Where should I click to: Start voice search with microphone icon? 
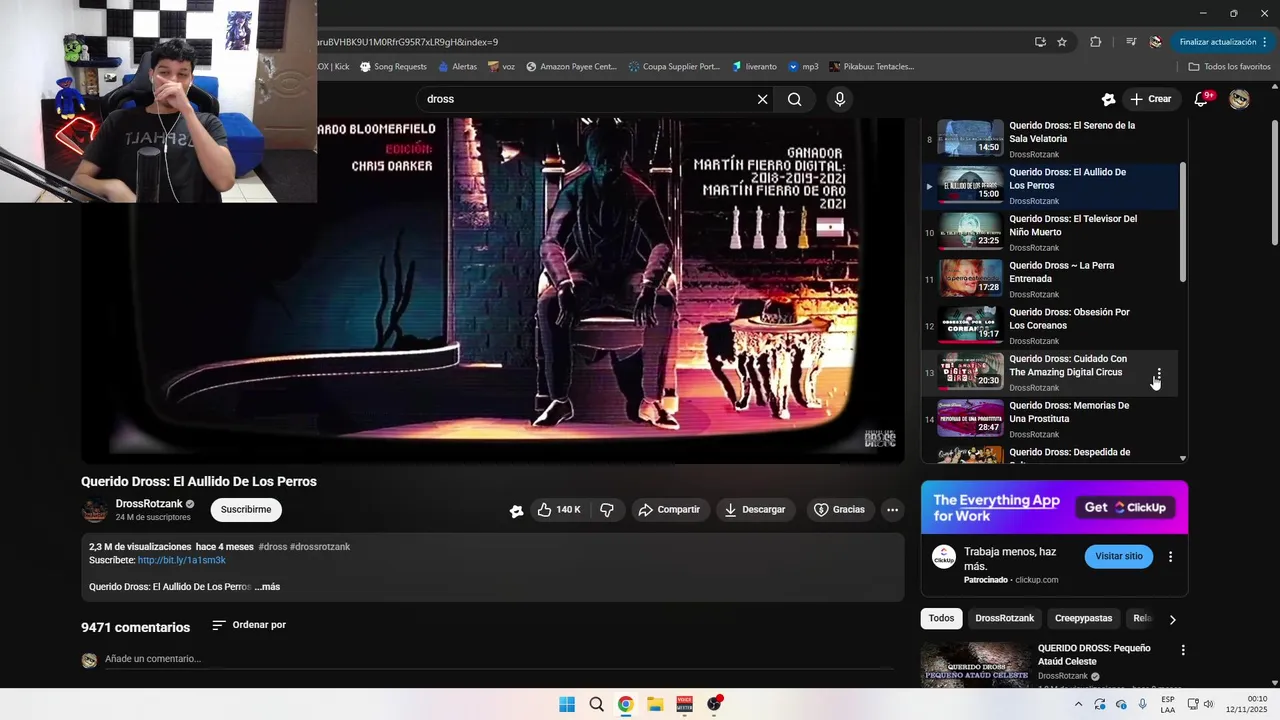pyautogui.click(x=840, y=99)
